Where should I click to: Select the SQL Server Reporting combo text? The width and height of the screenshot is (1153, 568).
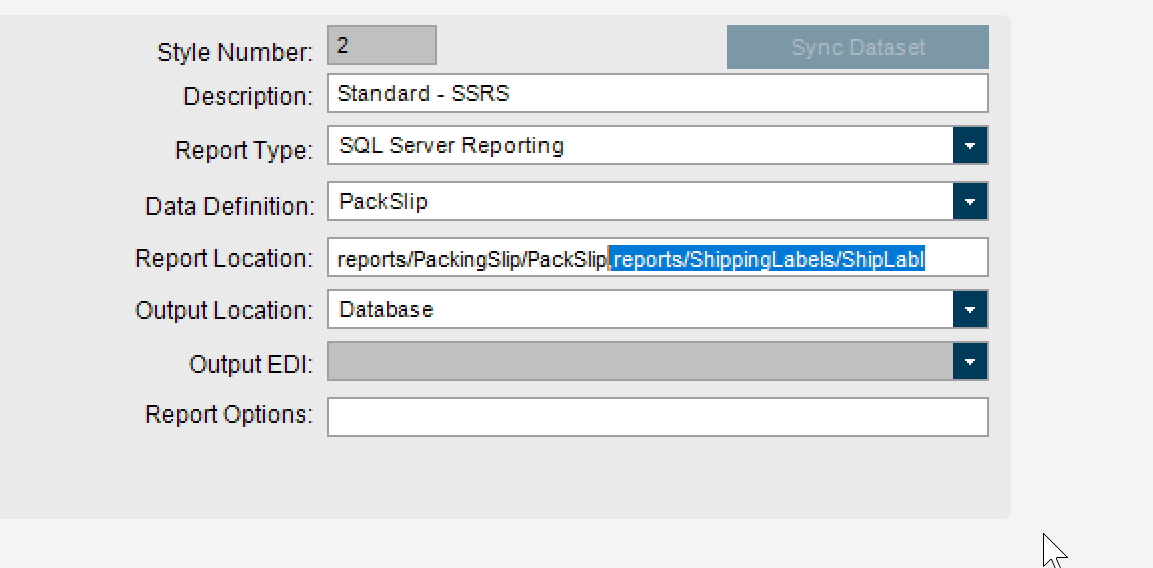pyautogui.click(x=451, y=146)
